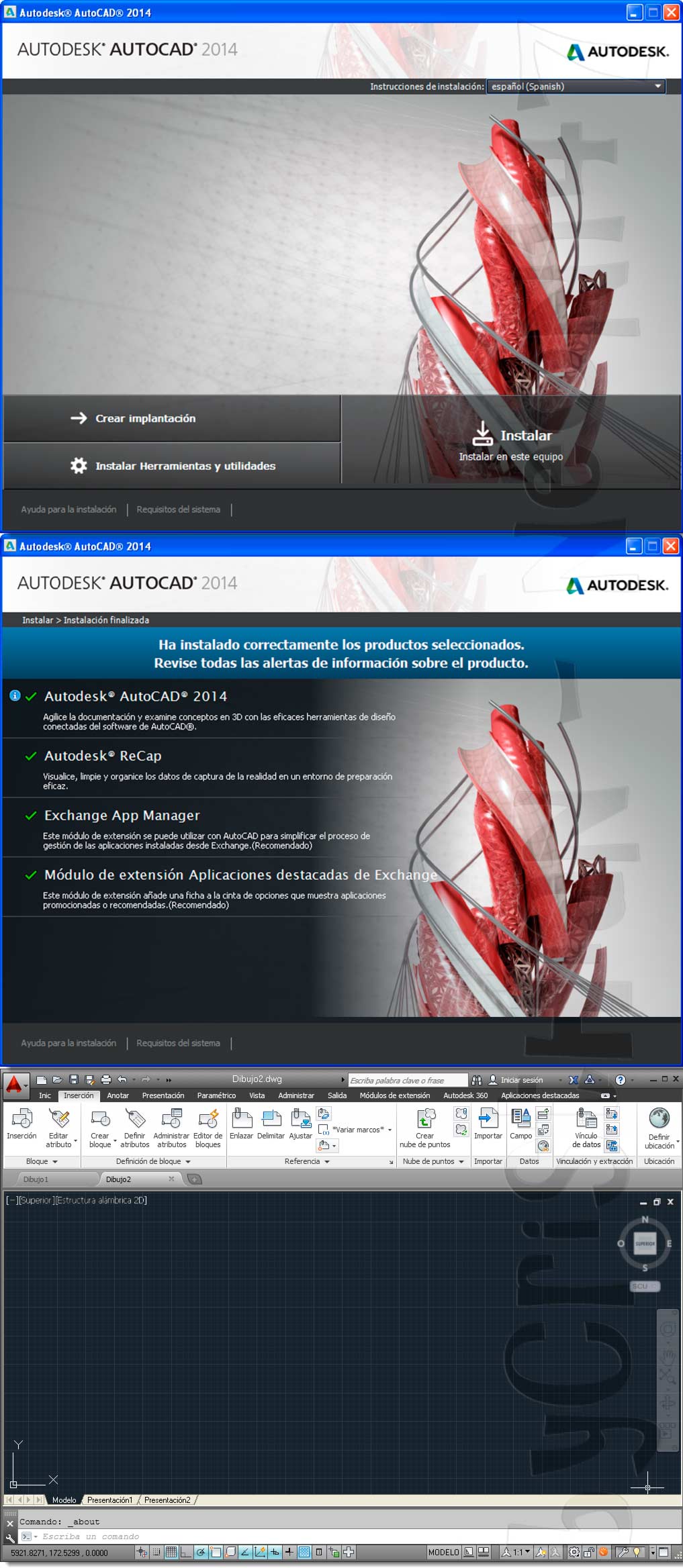Open the Aplicaciones destacadas ribbon tab
This screenshot has width=683, height=1568.
coord(540,1095)
